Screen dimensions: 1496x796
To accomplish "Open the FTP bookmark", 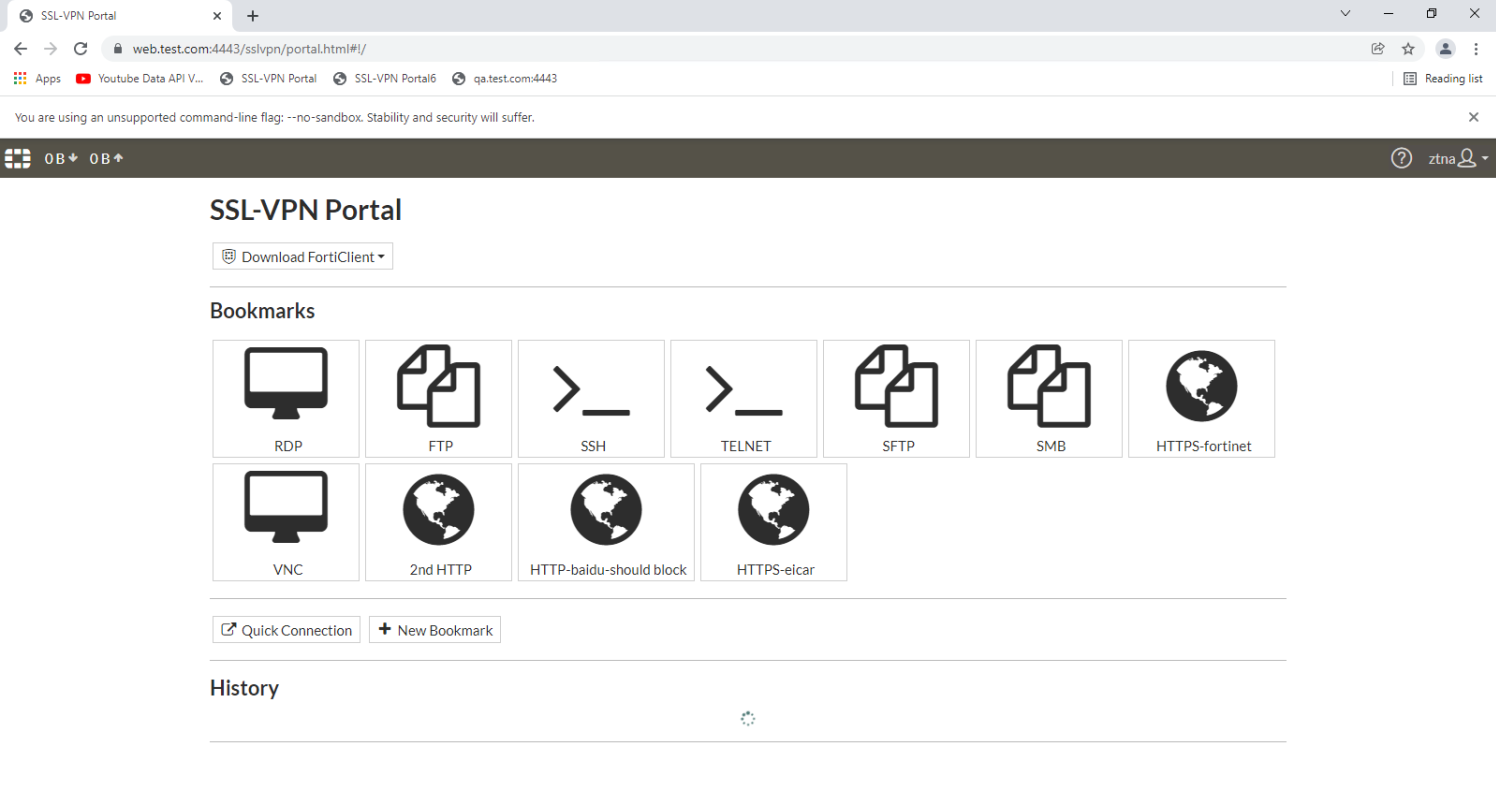I will point(438,398).
